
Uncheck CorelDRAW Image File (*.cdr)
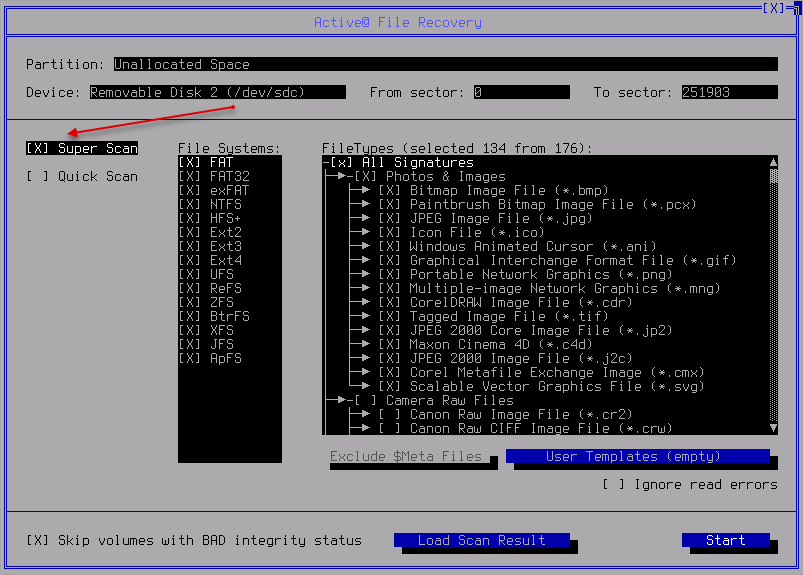coord(390,303)
